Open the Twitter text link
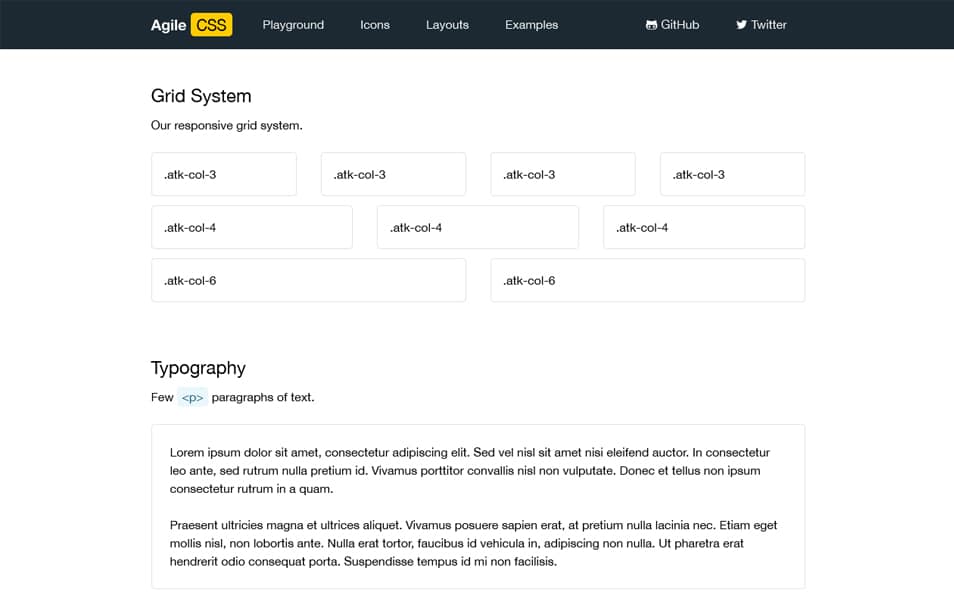This screenshot has height=600, width=954. pos(768,25)
